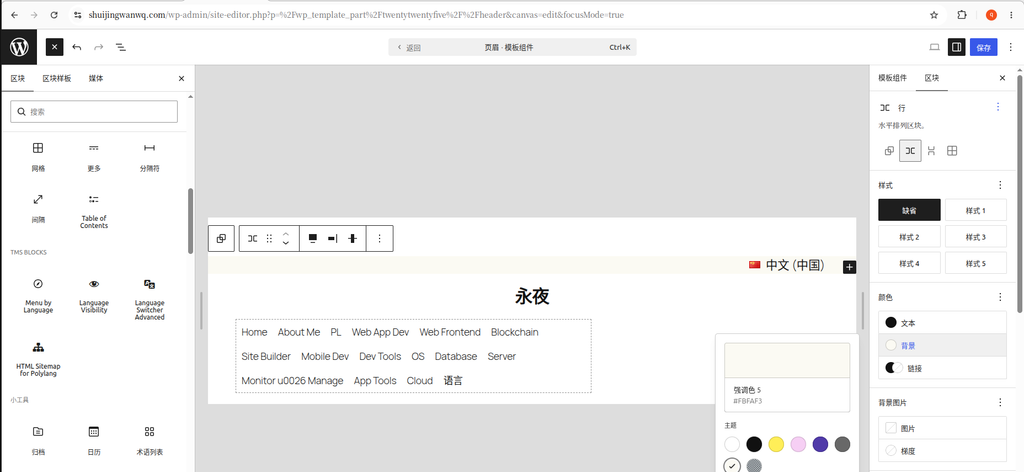Undo the last editor change
Screen dimensions: 1024x472
click(77, 47)
